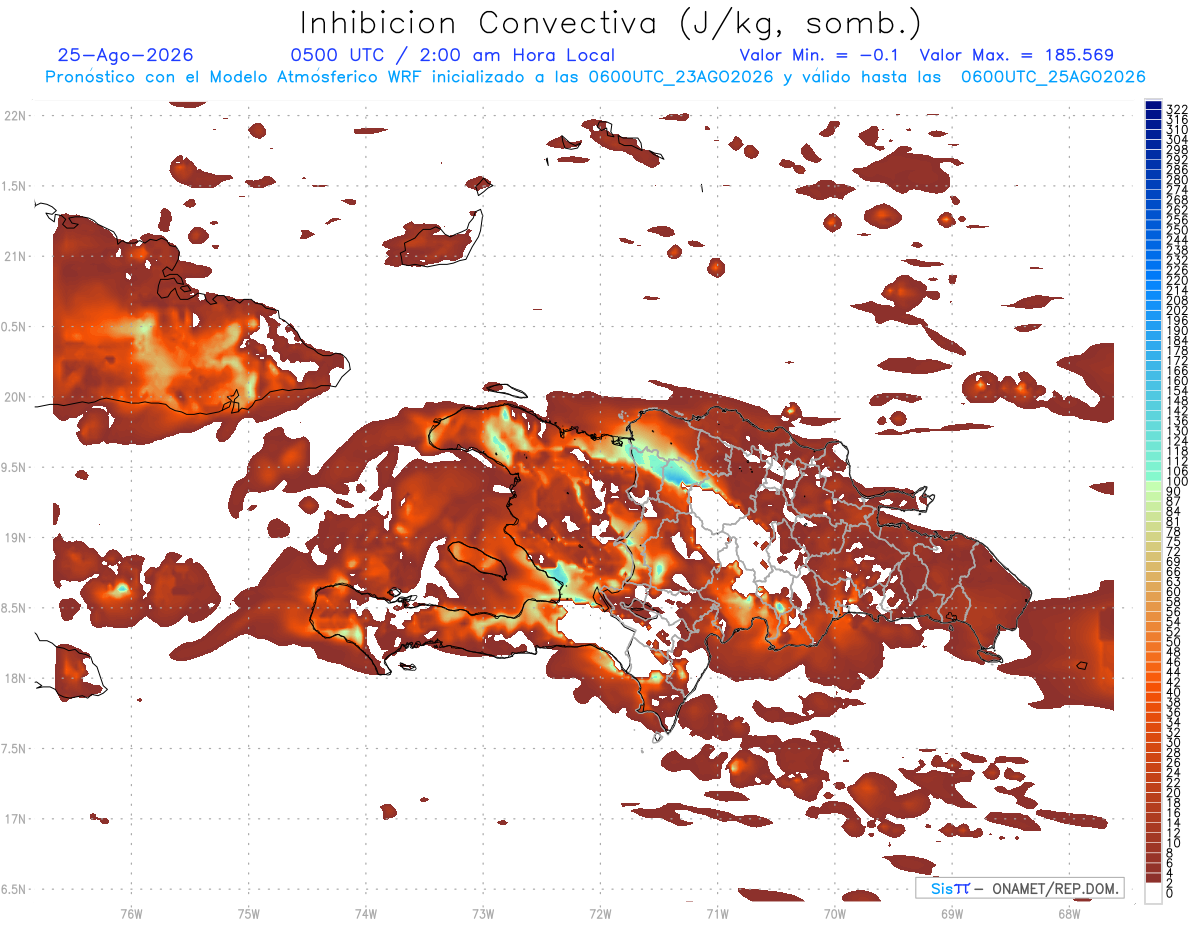Click the "0" value at color scale bottom
The width and height of the screenshot is (1200, 927).
coord(1170,895)
